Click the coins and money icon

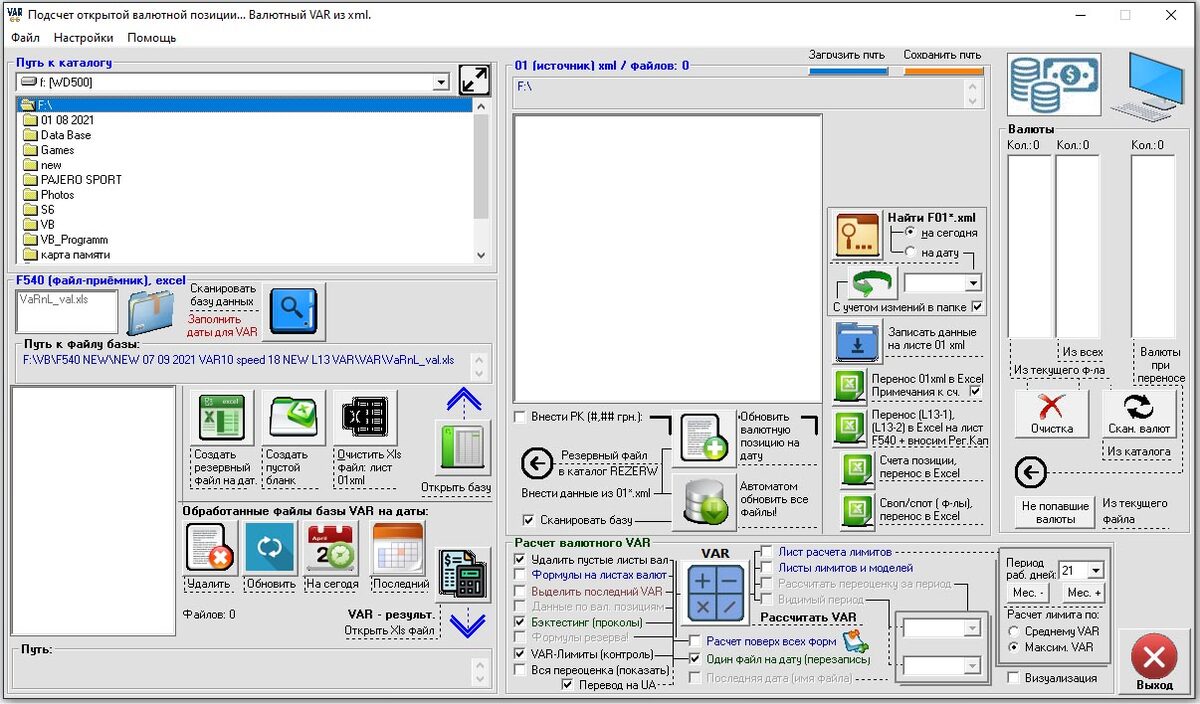pos(1054,84)
